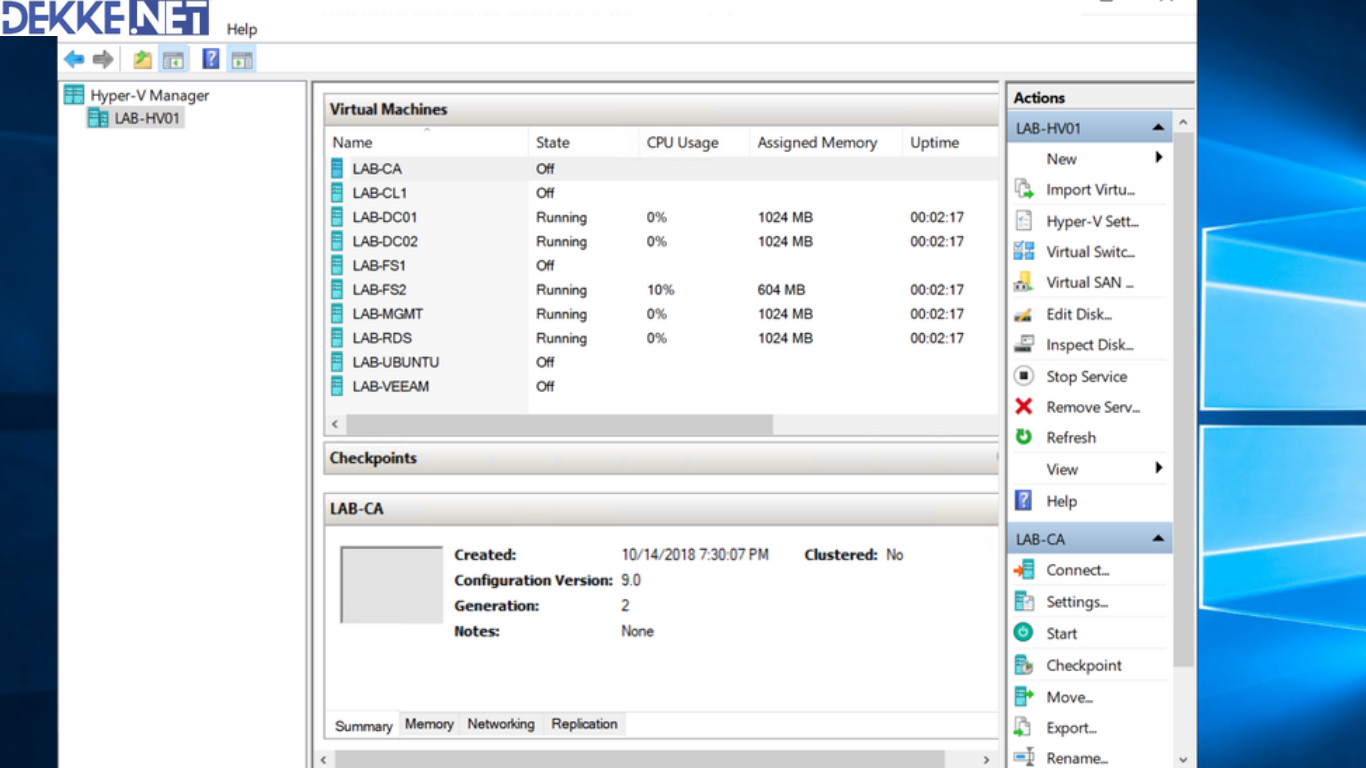Viewport: 1366px width, 768px height.
Task: Click the LAB-MGMT virtual machine icon
Action: [x=337, y=314]
